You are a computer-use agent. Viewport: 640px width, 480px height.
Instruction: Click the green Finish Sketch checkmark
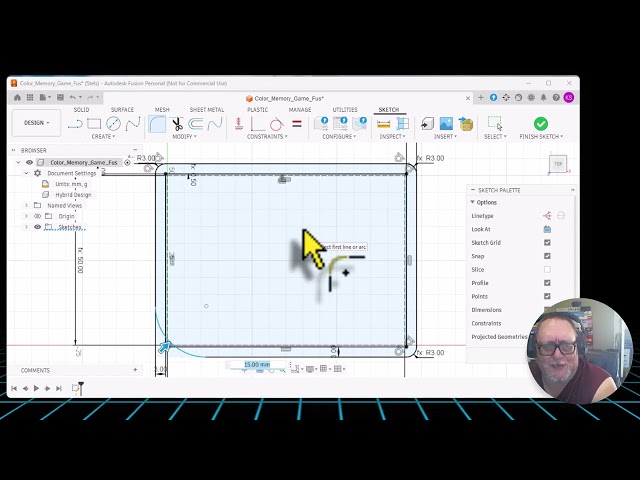click(541, 123)
